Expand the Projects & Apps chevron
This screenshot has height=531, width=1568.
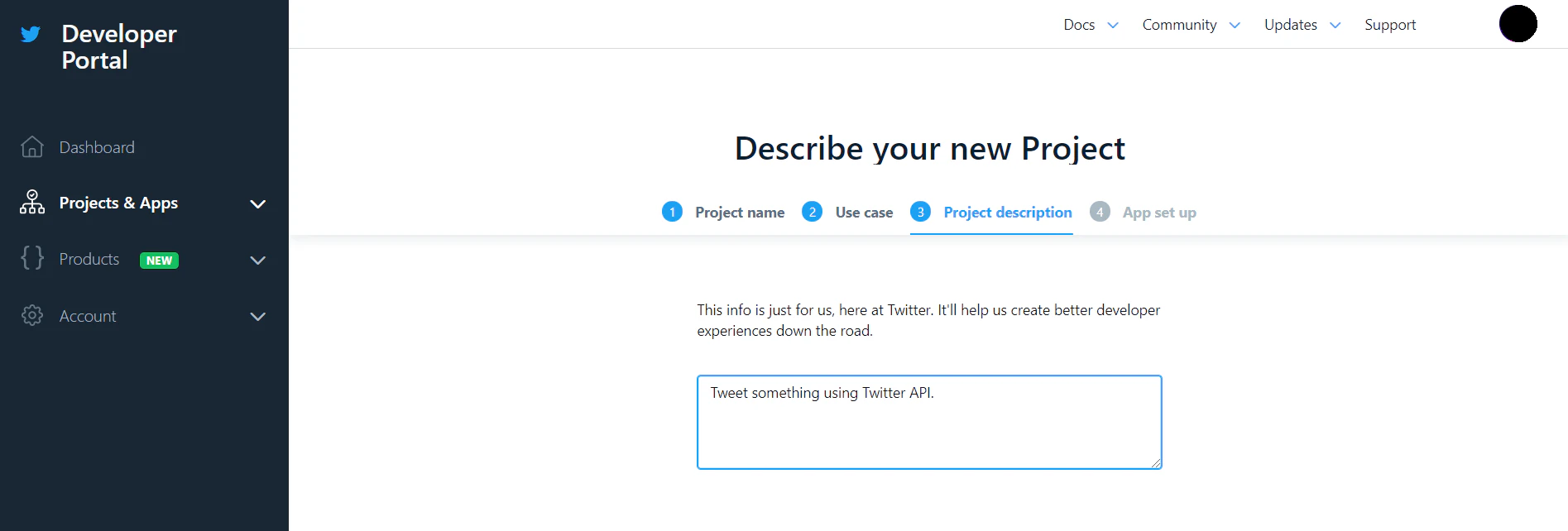pos(258,203)
